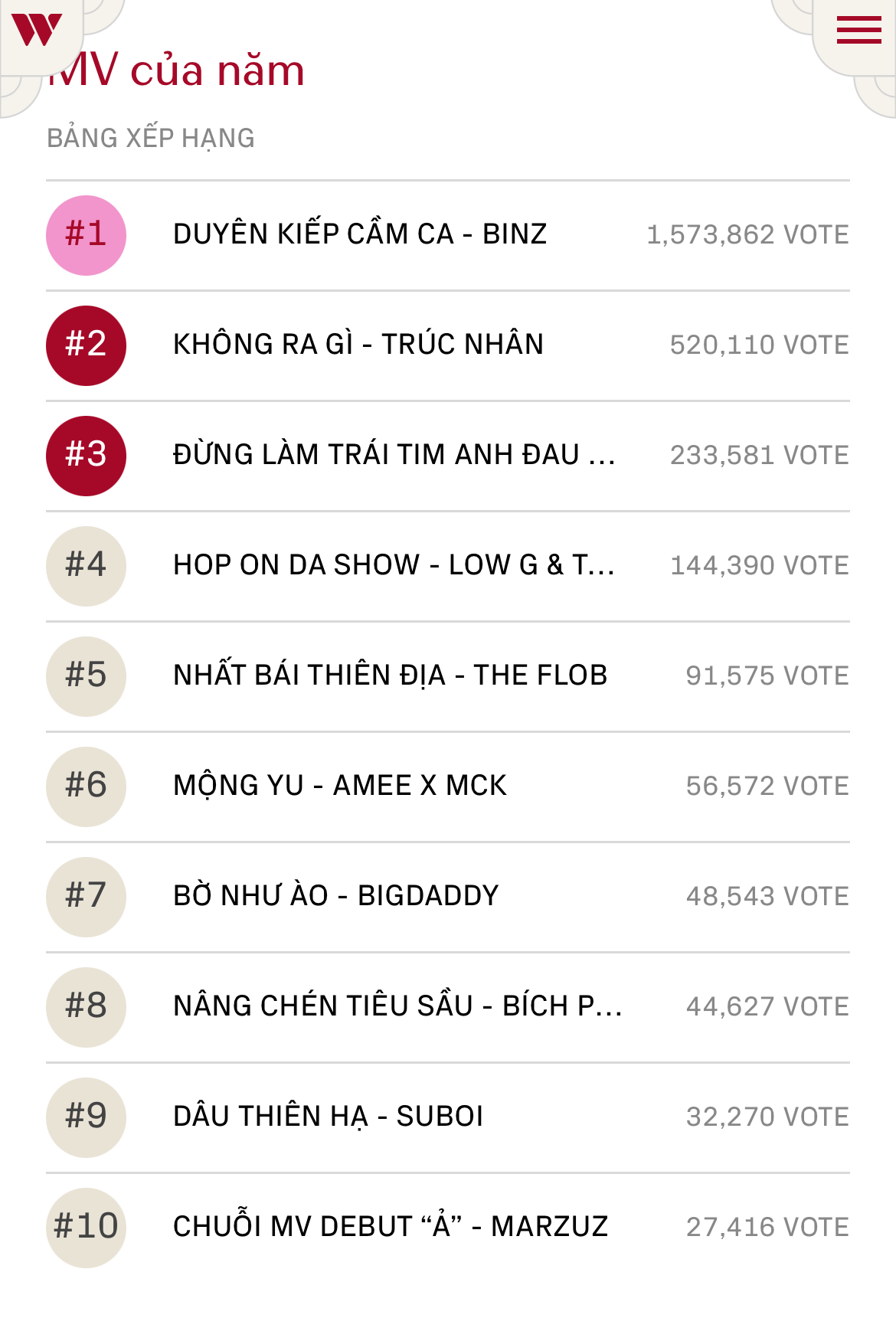Click the red #2 rank badge

pyautogui.click(x=86, y=345)
